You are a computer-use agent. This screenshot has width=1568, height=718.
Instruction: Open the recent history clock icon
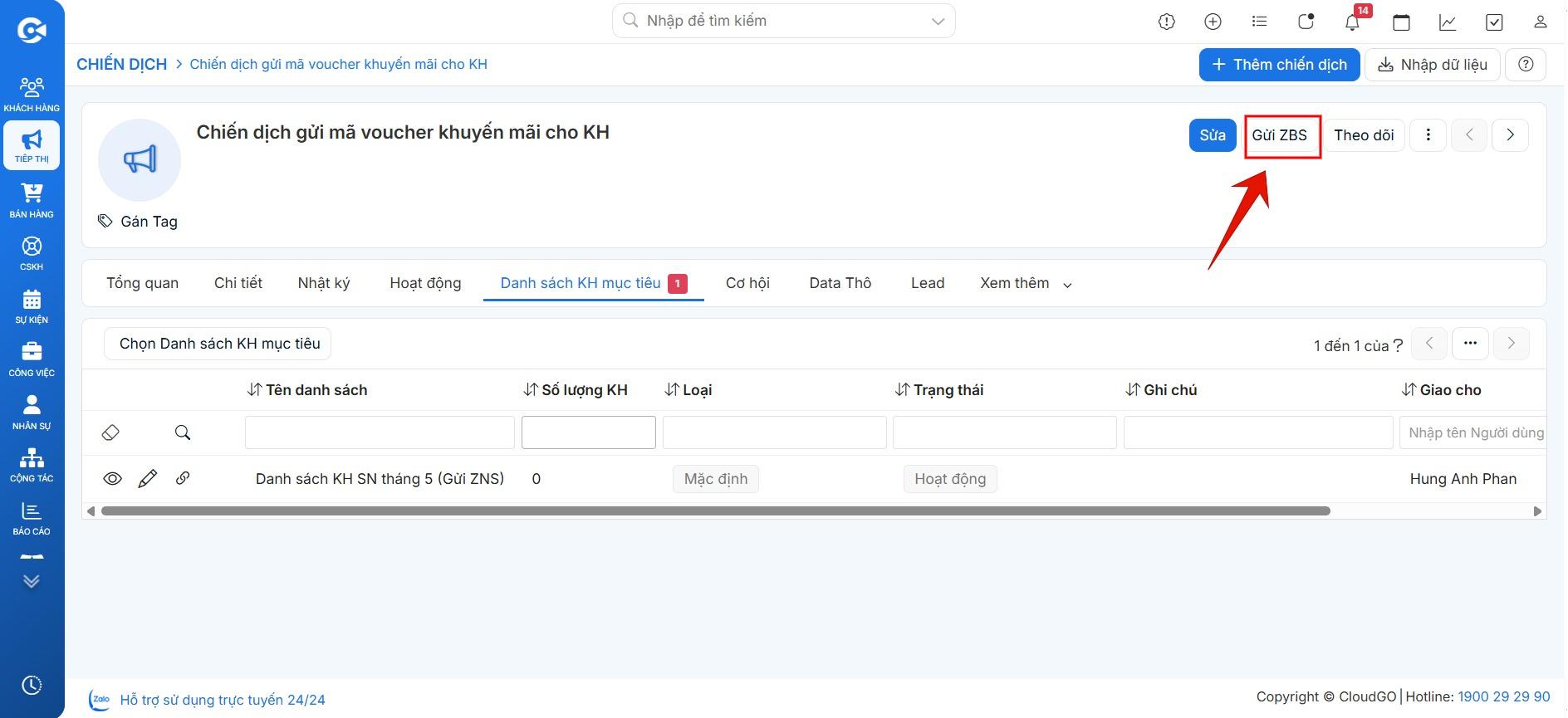tap(32, 685)
